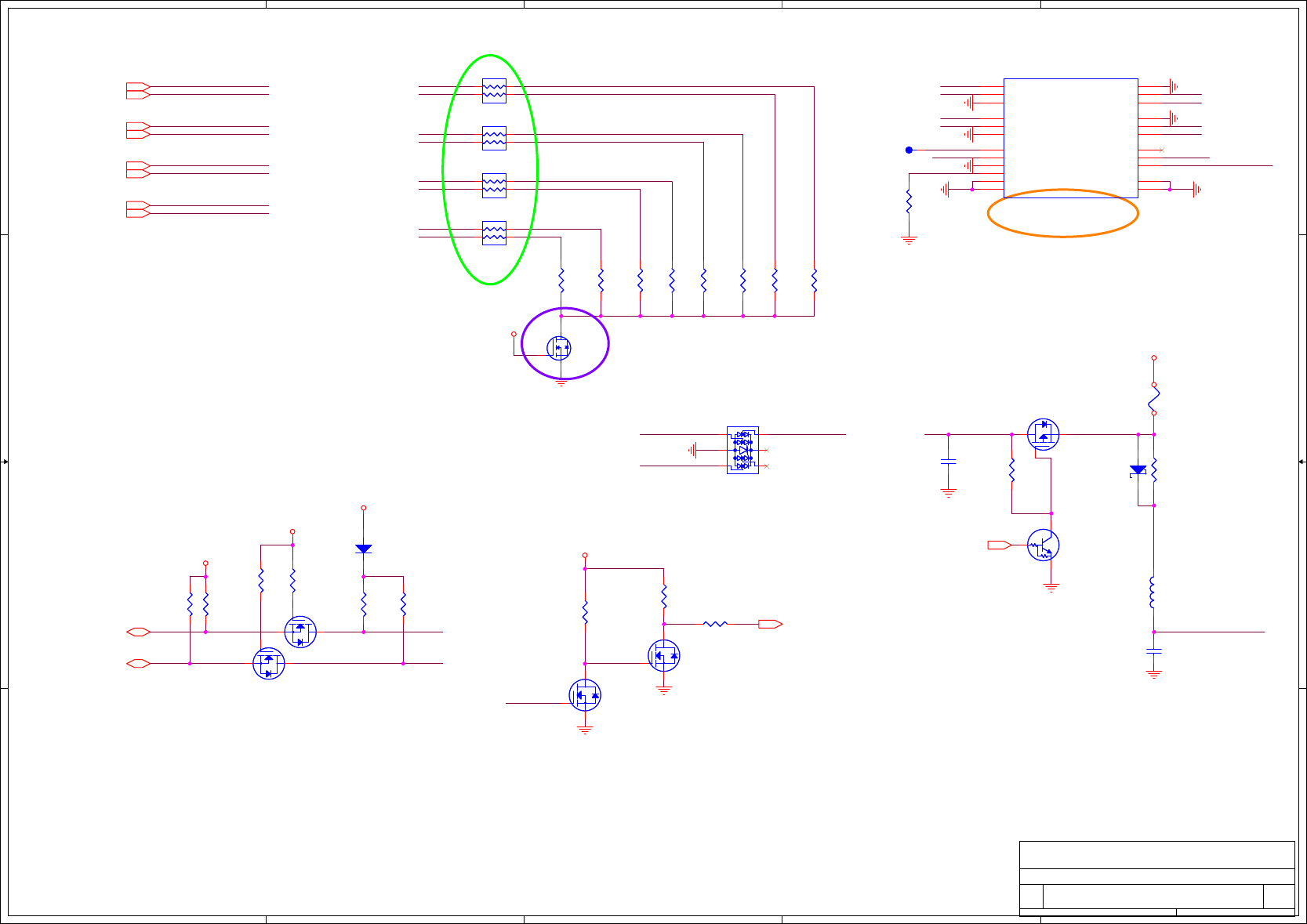Click the fuse symbol under the power node
1307x924 pixels.
[x=1153, y=399]
